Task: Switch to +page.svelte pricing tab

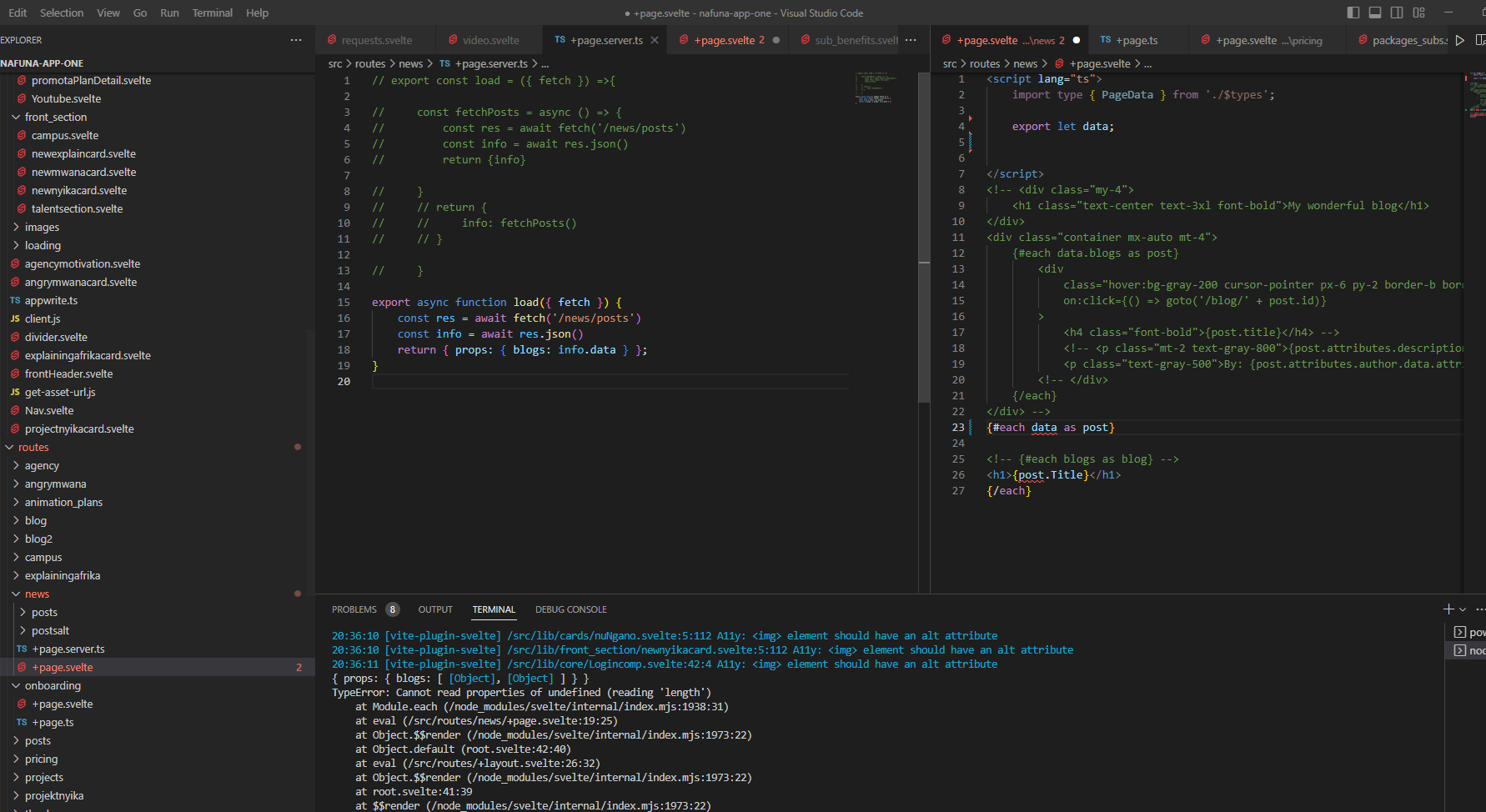Action: (1268, 40)
